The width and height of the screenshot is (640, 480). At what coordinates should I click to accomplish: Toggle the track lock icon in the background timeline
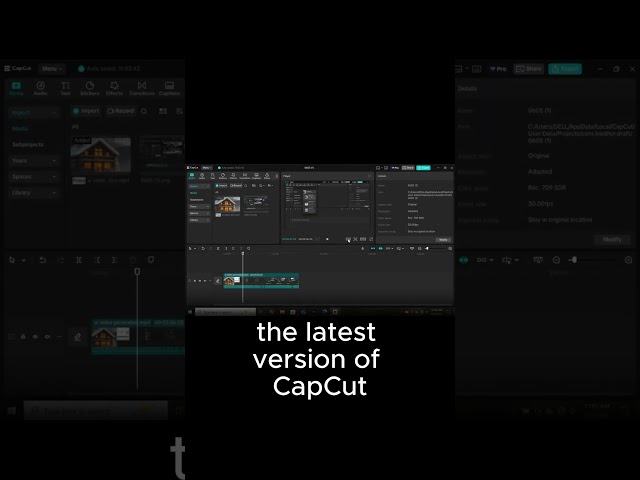[23, 337]
